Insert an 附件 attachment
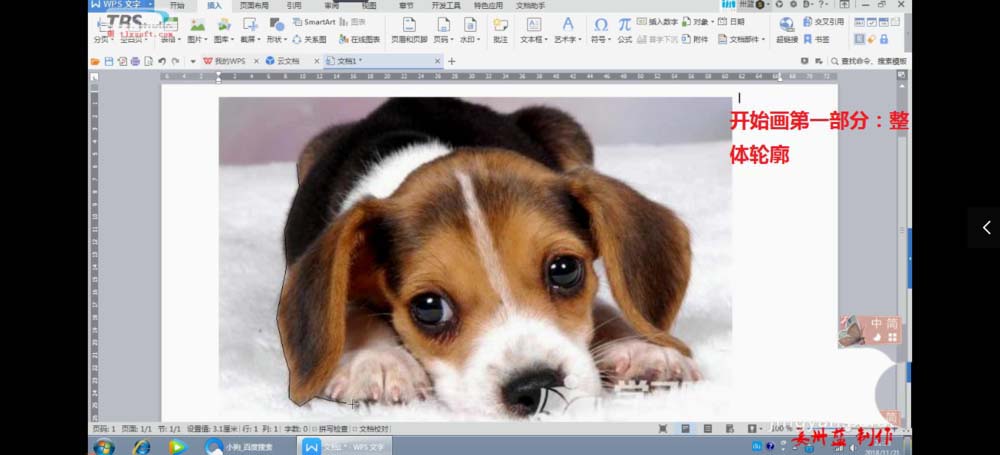 [695, 40]
